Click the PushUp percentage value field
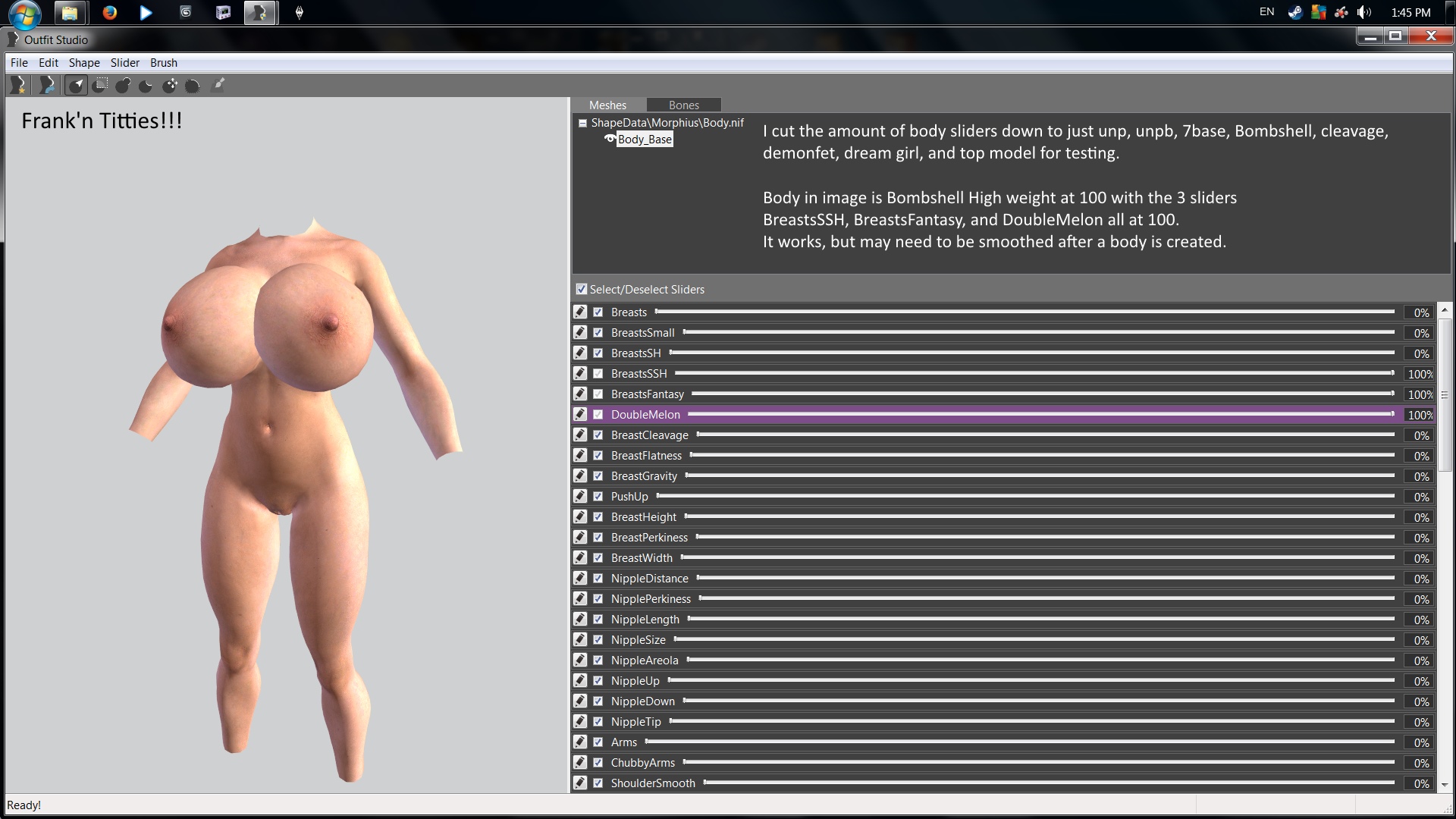This screenshot has height=819, width=1456. [1420, 497]
